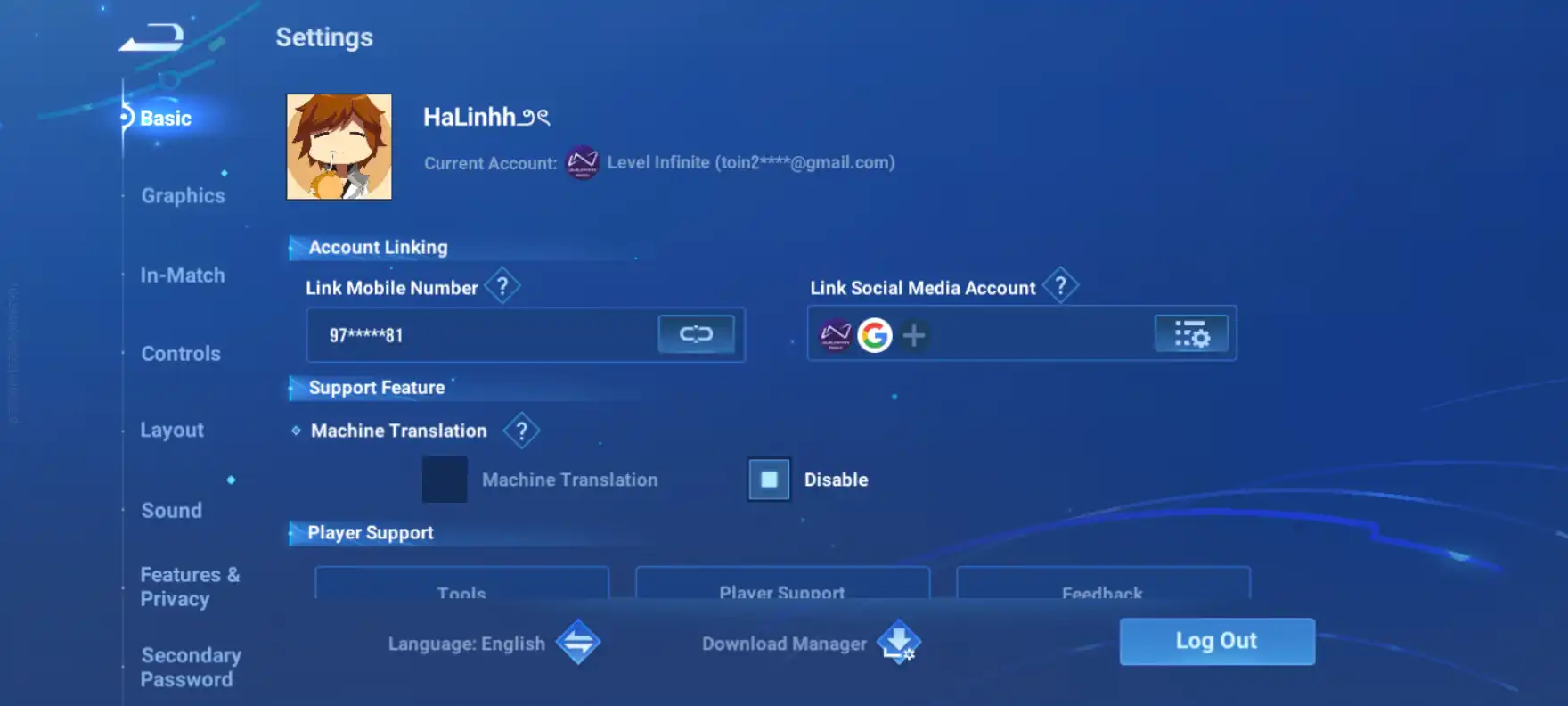Open Download Manager icon
Screen dimensions: 1568x706
coord(898,642)
